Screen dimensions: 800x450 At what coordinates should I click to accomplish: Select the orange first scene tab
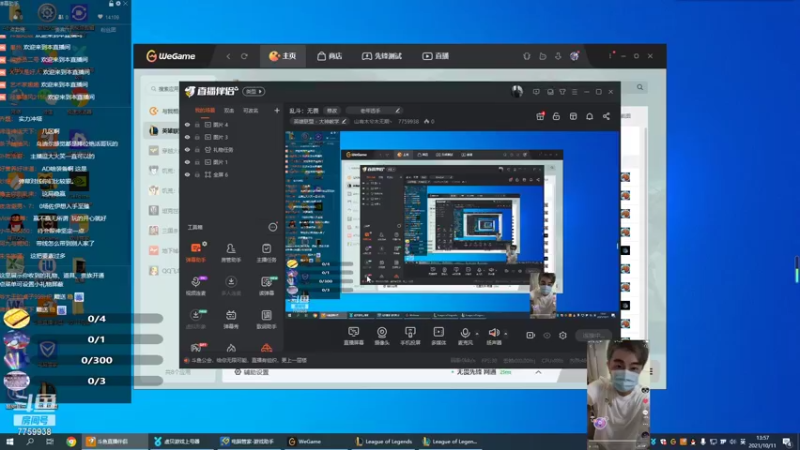[205, 110]
